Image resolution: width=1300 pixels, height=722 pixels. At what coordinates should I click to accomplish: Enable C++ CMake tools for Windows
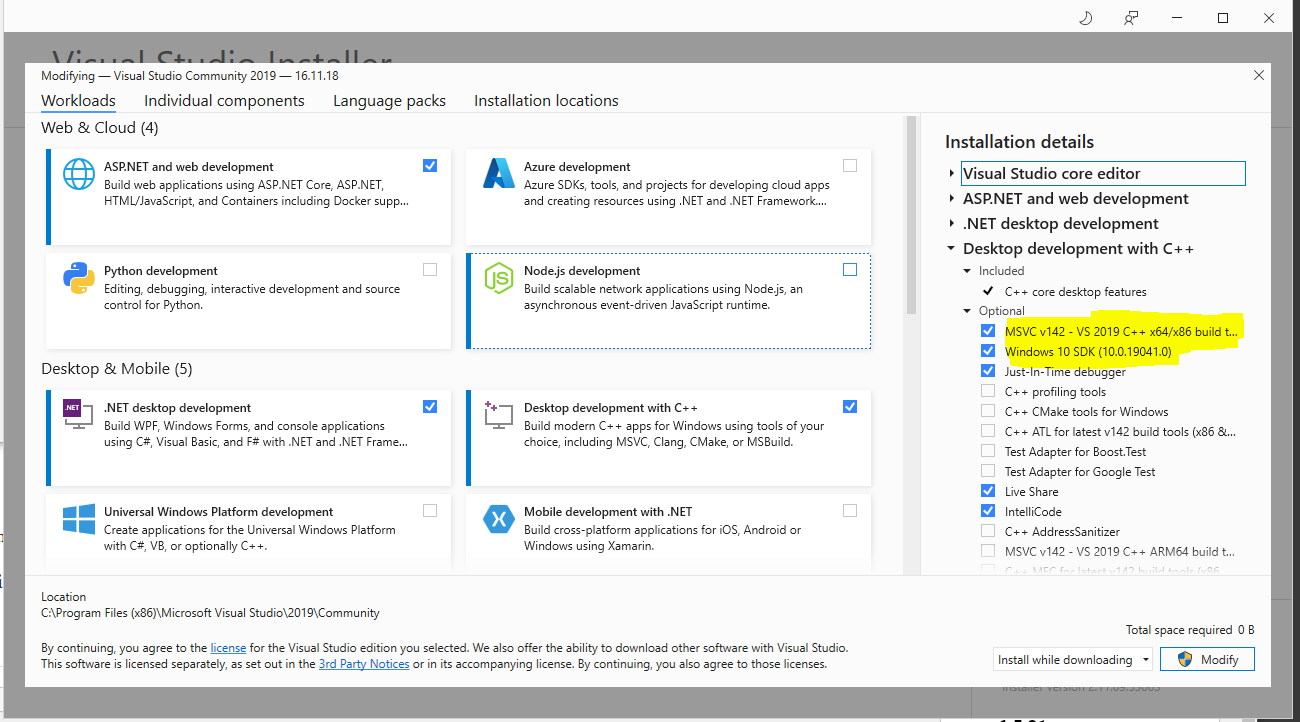988,411
